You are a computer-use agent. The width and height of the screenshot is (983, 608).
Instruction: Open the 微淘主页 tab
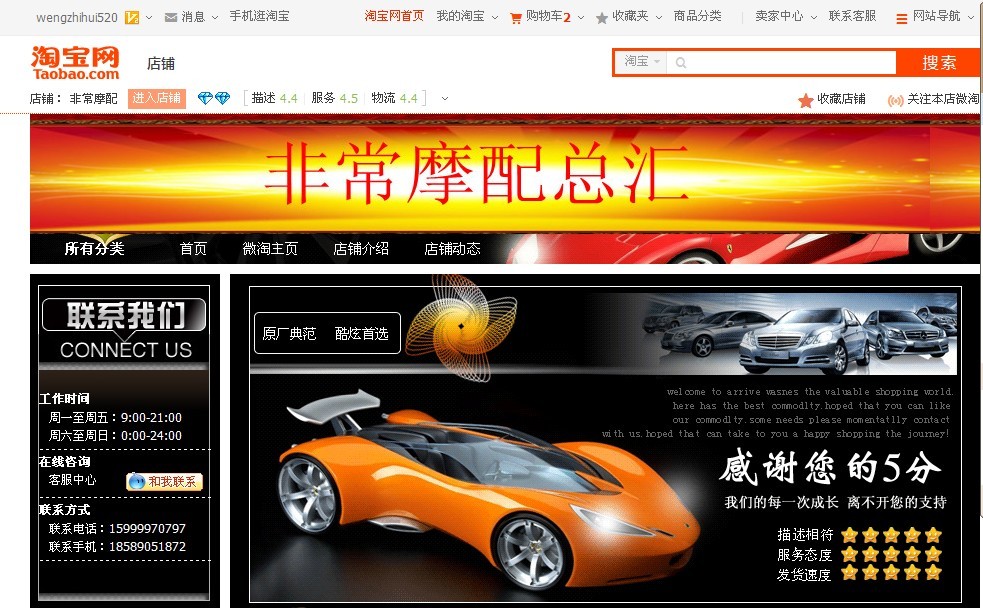tap(270, 249)
